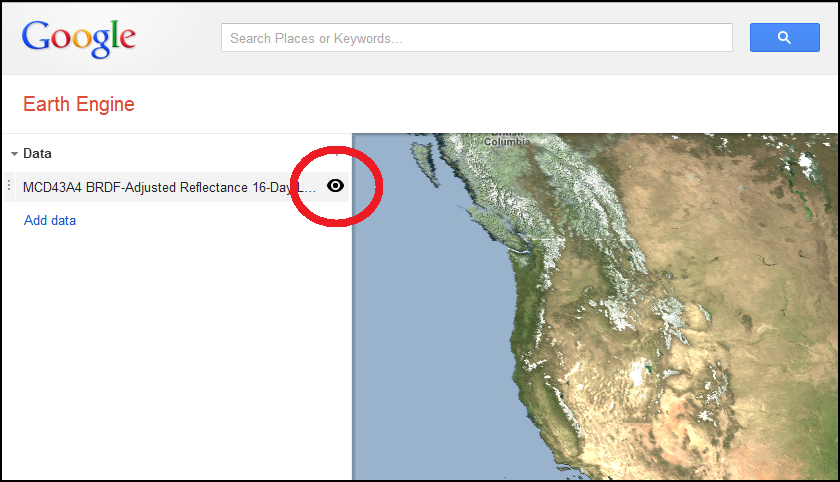Click the Data section heading
Image resolution: width=840 pixels, height=482 pixels.
pyautogui.click(x=37, y=154)
